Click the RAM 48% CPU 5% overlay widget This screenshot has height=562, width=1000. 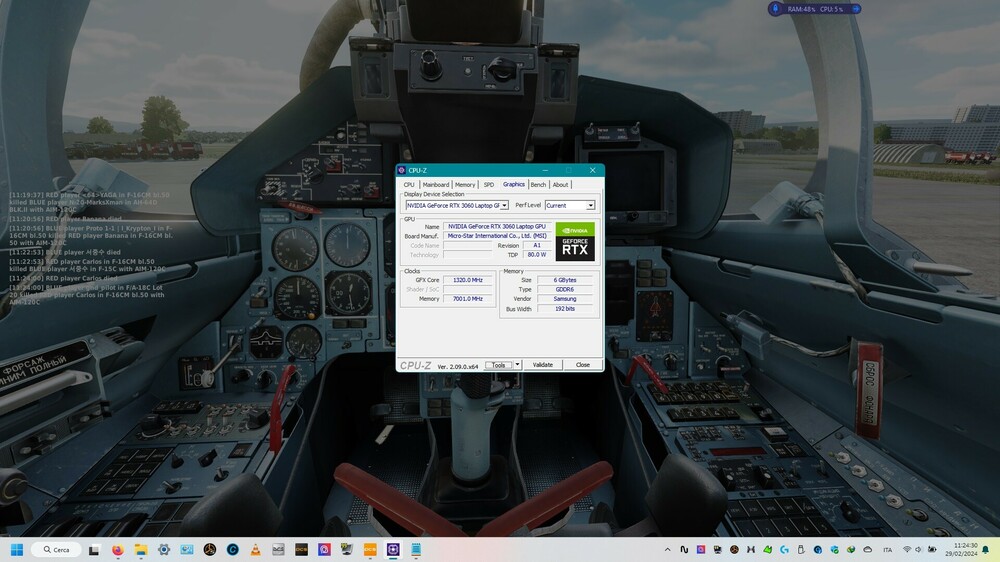[815, 9]
